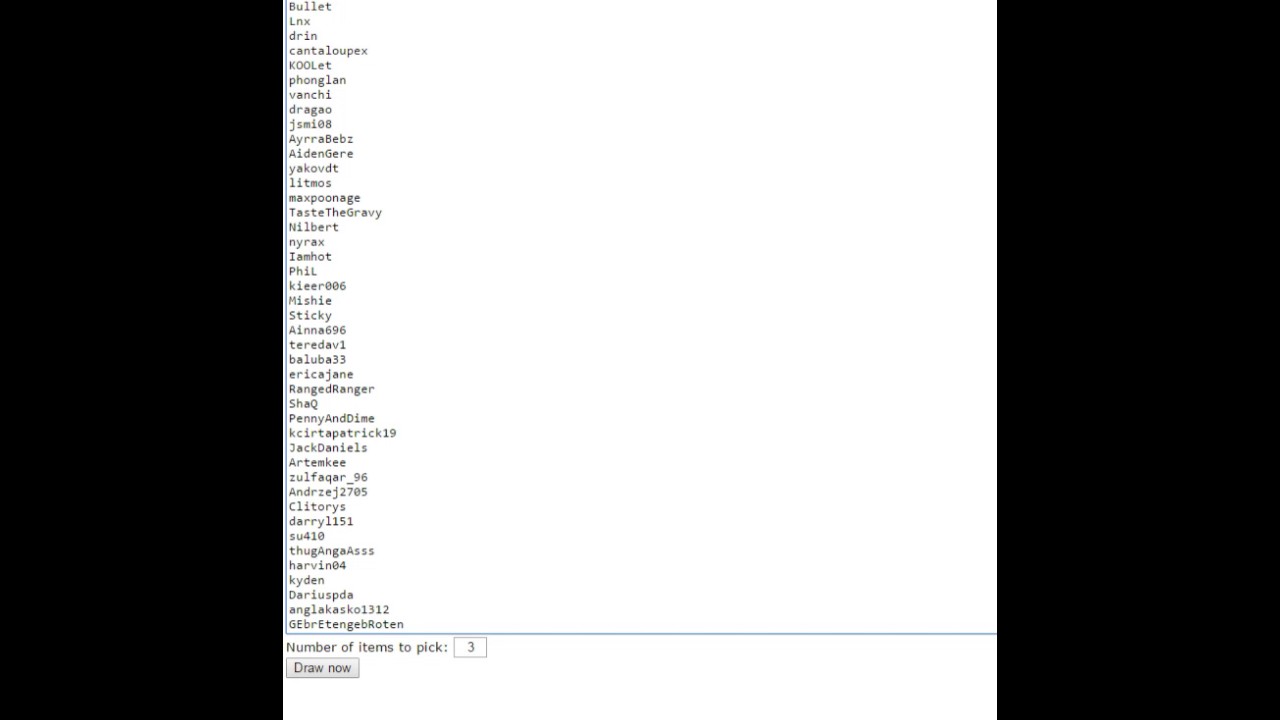Select the entry teredav1
1280x720 pixels.
(317, 344)
